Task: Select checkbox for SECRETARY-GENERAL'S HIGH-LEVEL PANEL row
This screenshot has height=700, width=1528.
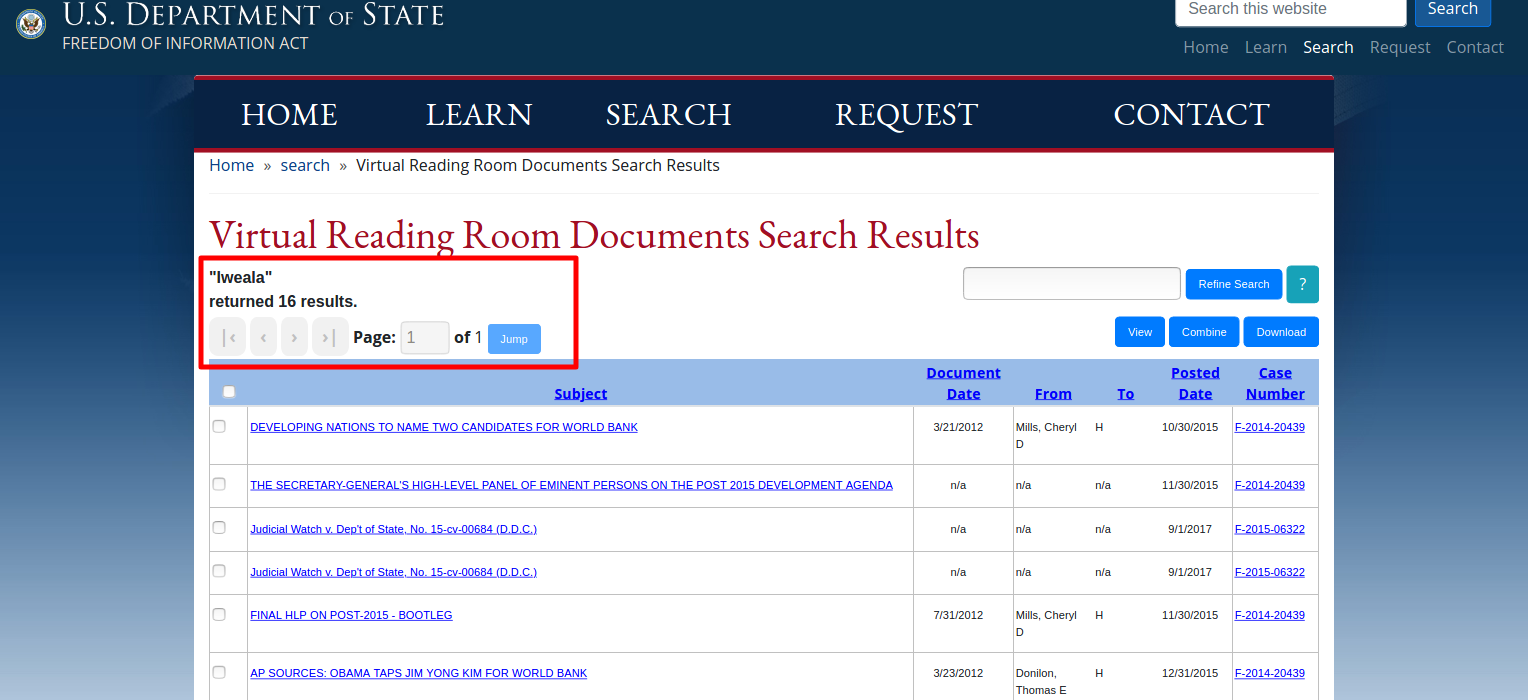Action: point(219,484)
